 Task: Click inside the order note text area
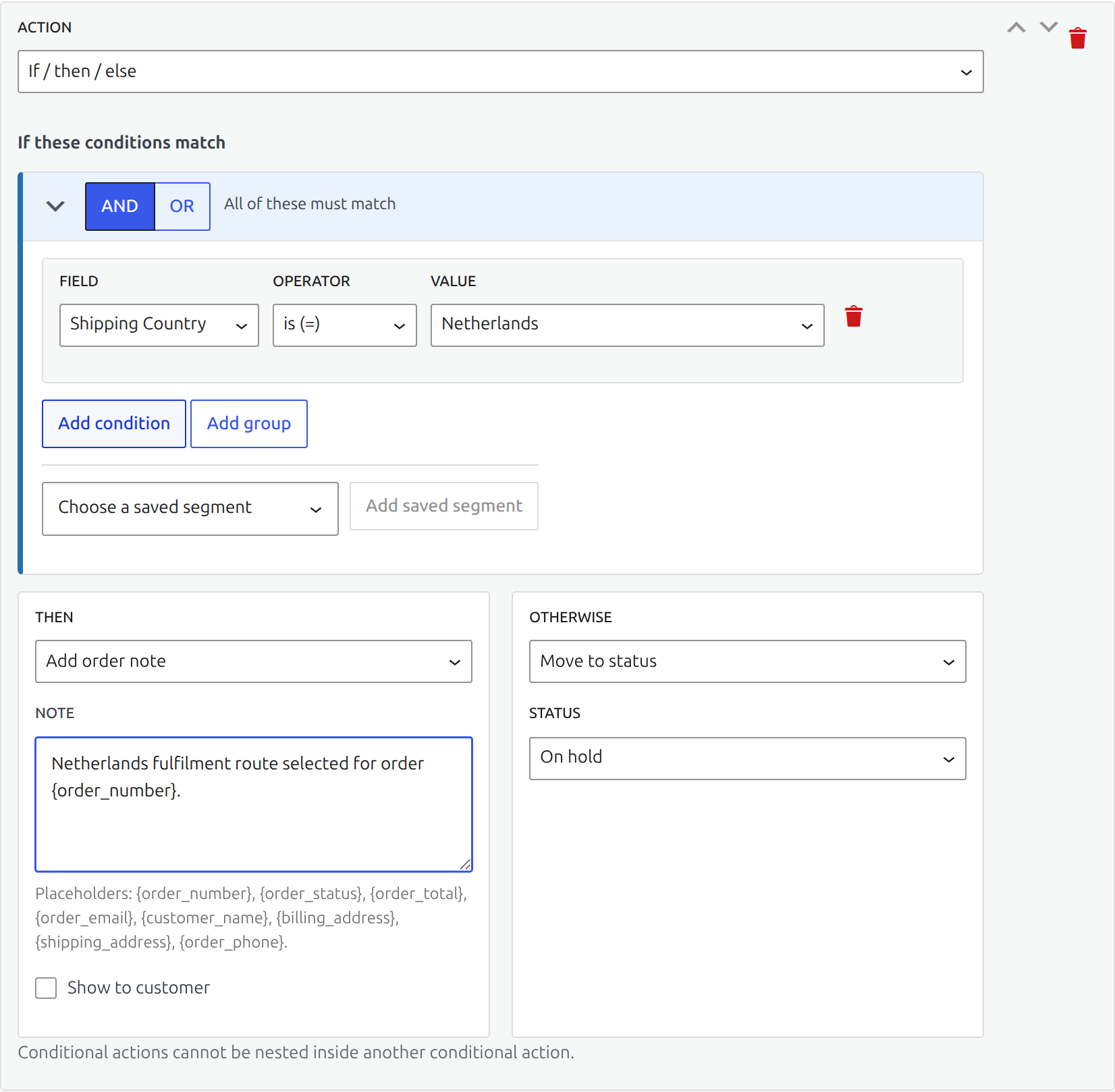pos(254,804)
